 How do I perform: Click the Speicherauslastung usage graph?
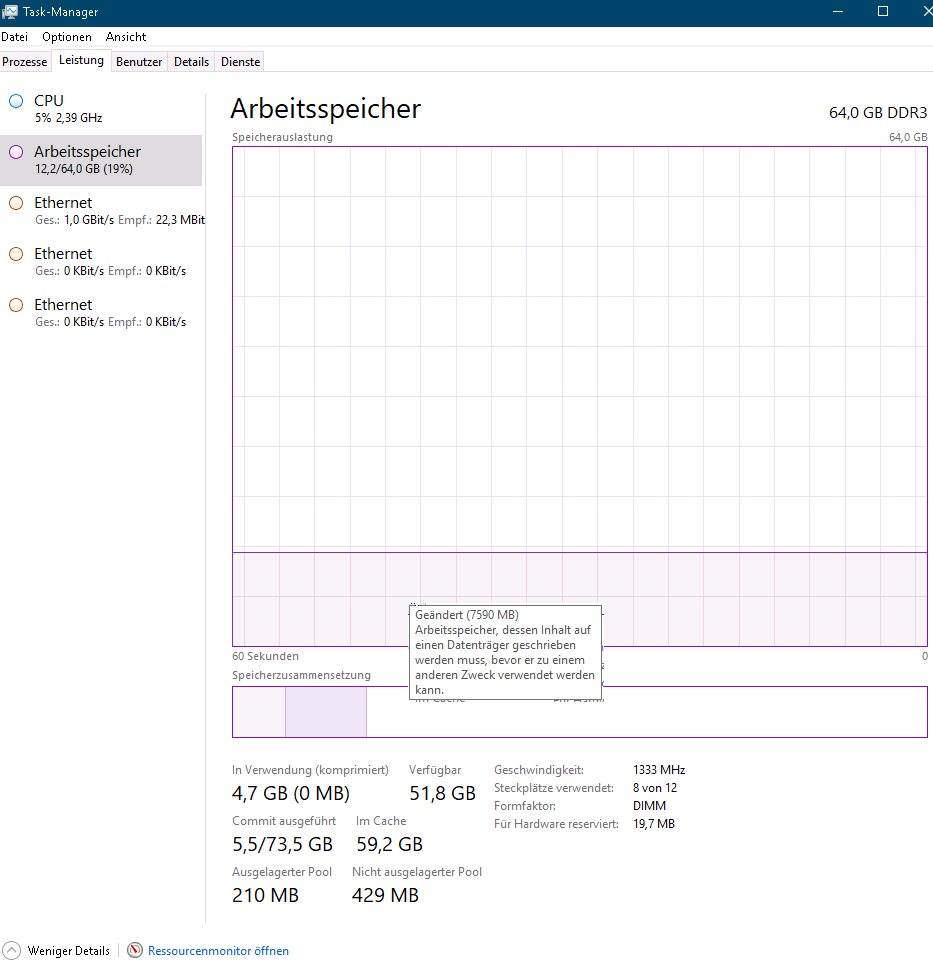579,396
